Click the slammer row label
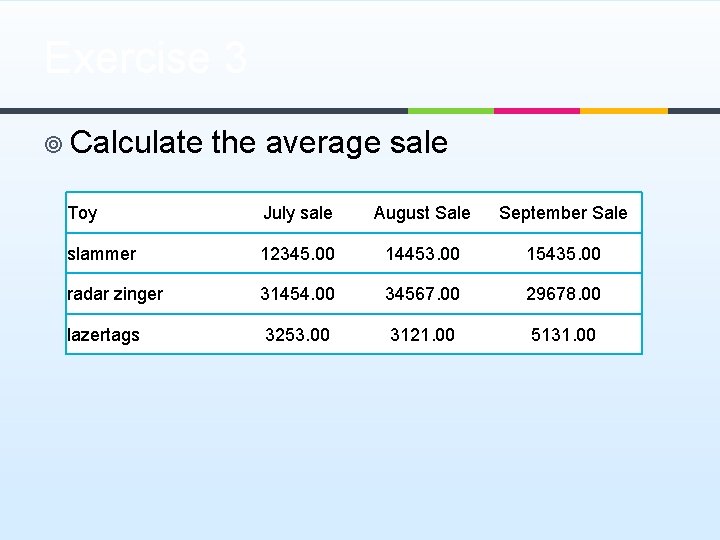 point(101,254)
